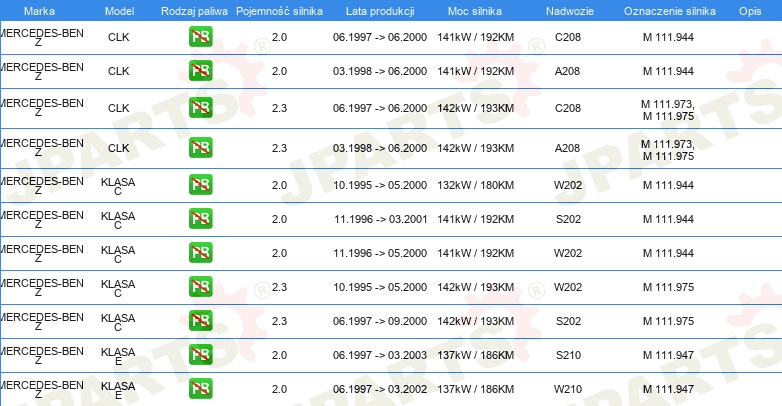Click petrol fuel icon in CLK C208 2.0 row
The height and width of the screenshot is (406, 782).
[200, 37]
